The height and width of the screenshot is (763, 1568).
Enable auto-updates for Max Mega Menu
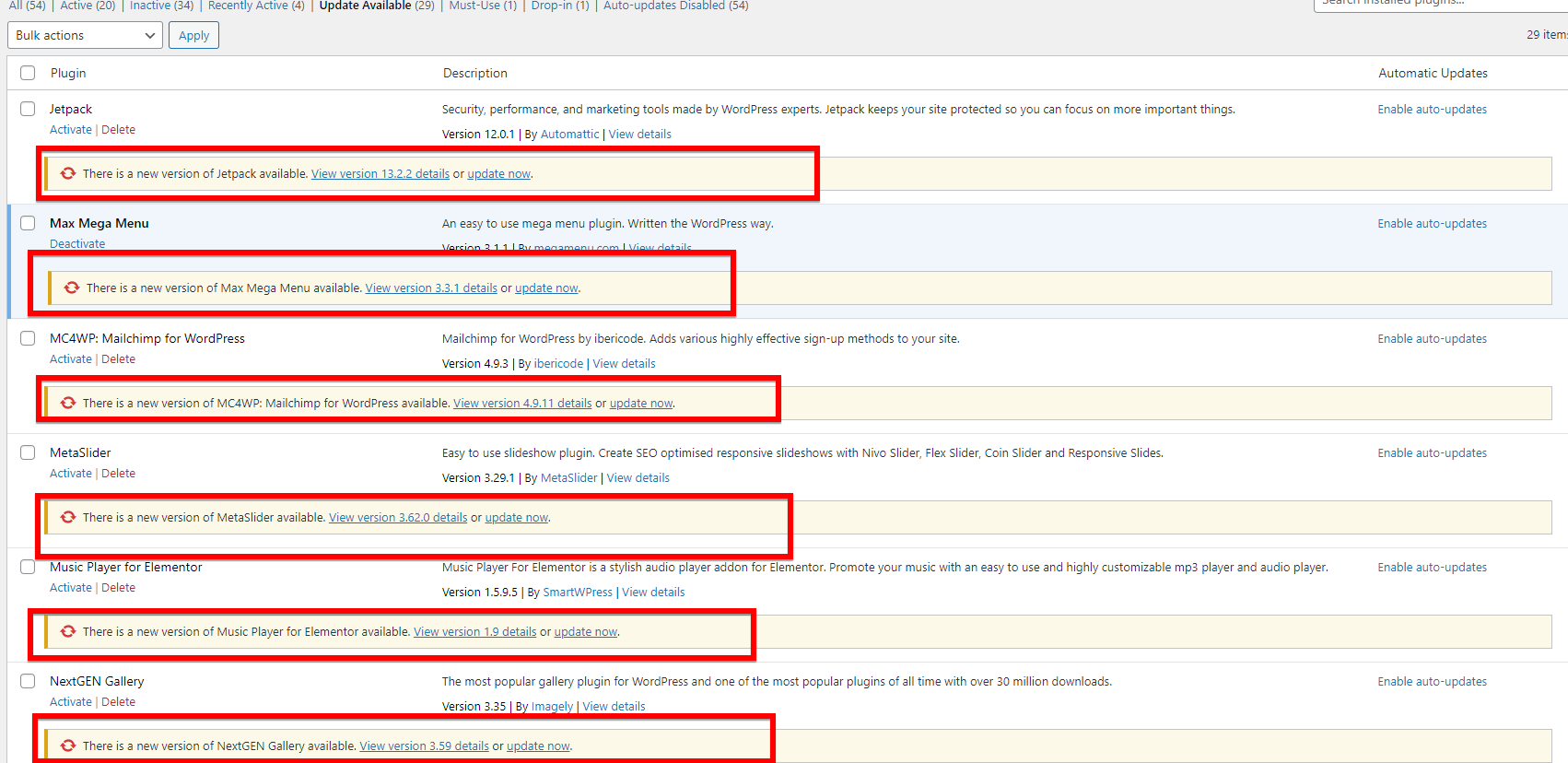(1433, 223)
